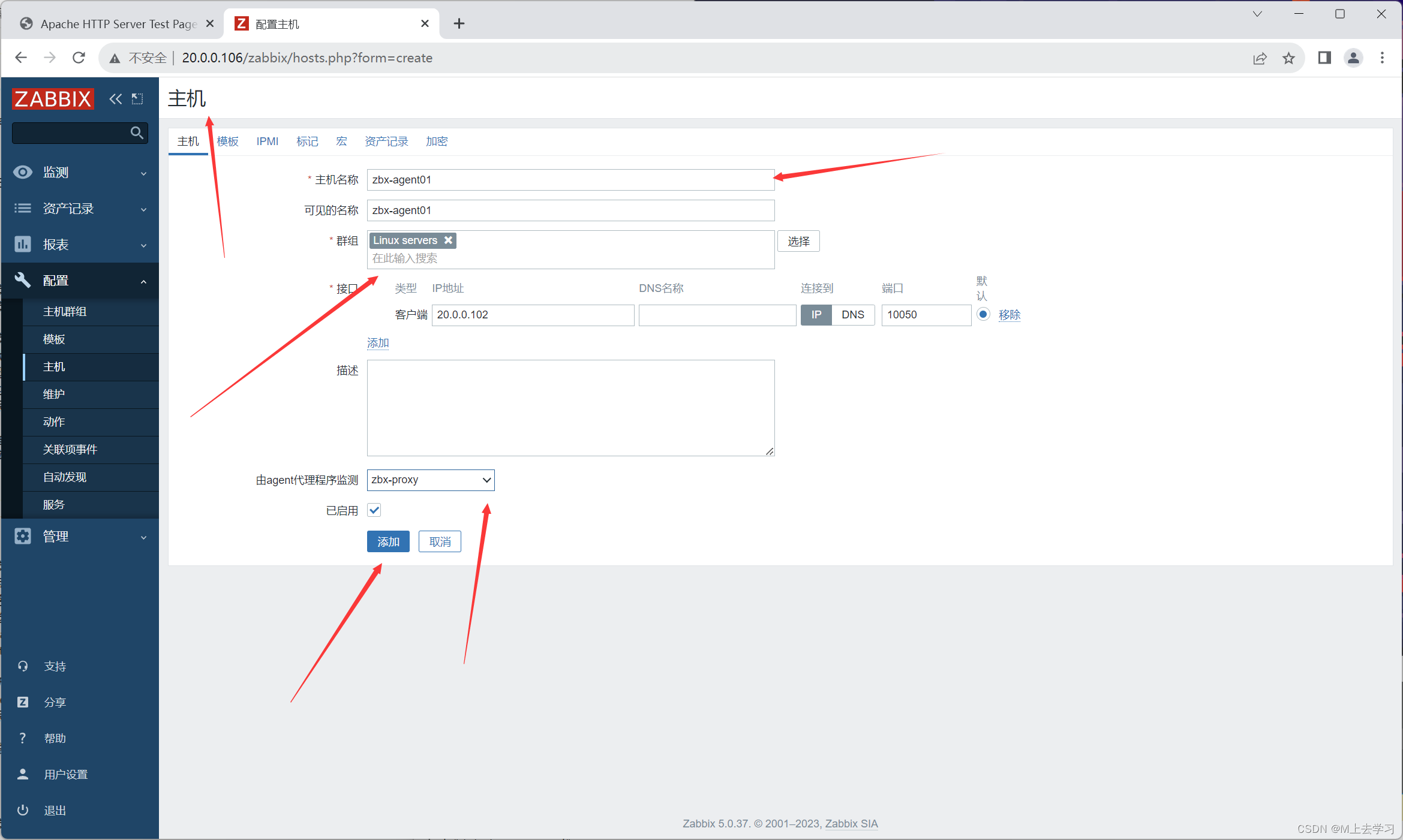The width and height of the screenshot is (1403, 840).
Task: Click the ZABBIX logo
Action: click(x=53, y=98)
